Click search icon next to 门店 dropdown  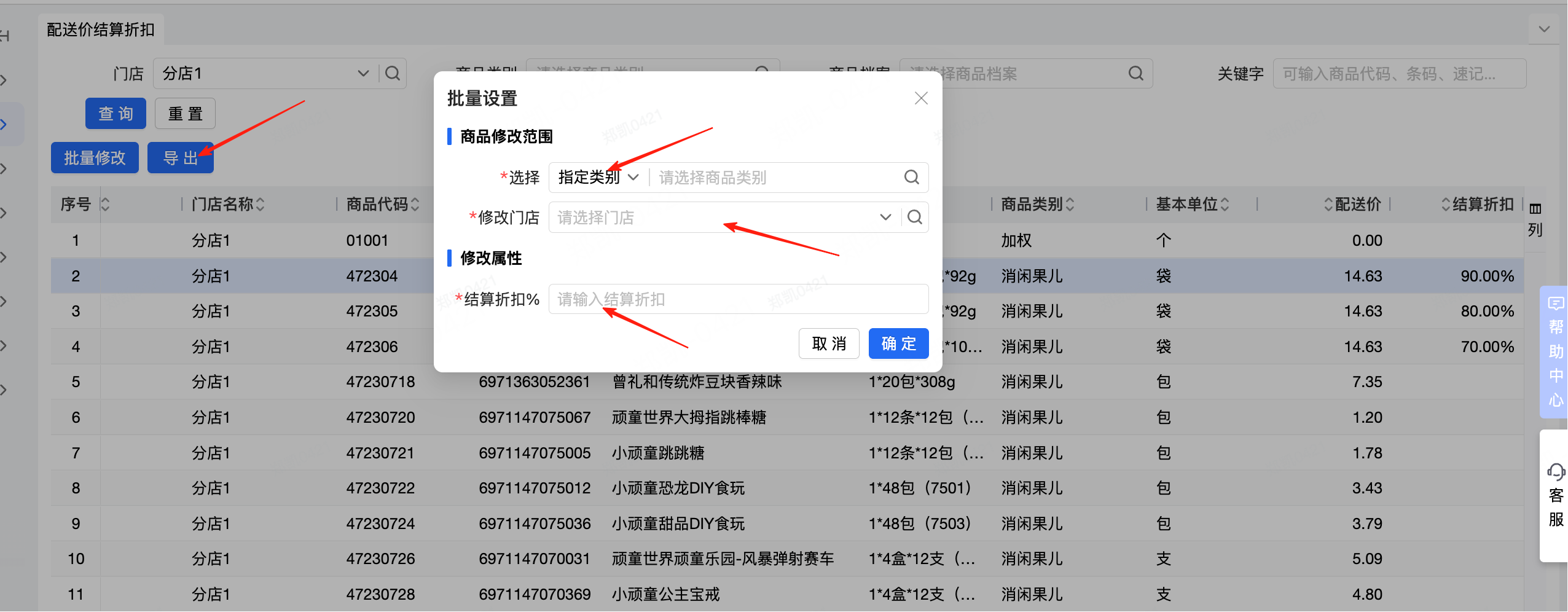pos(393,74)
